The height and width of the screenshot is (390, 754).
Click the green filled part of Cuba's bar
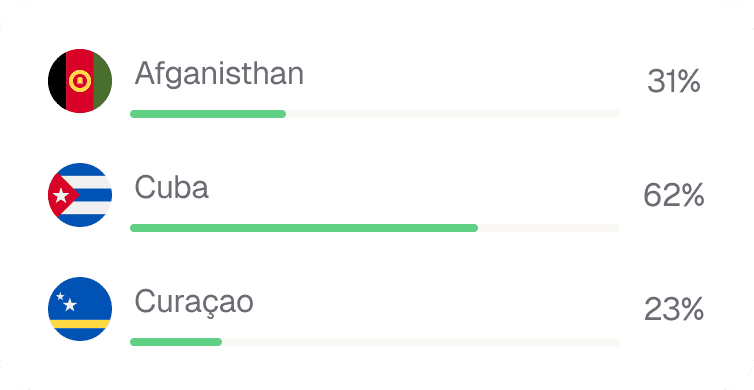(x=304, y=228)
